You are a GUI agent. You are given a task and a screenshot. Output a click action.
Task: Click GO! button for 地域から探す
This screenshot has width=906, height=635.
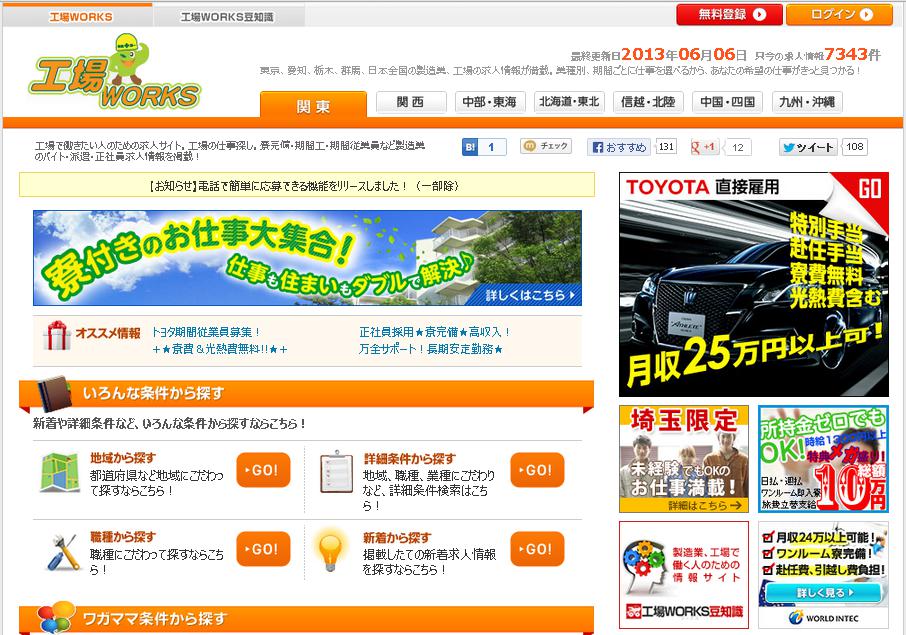263,470
